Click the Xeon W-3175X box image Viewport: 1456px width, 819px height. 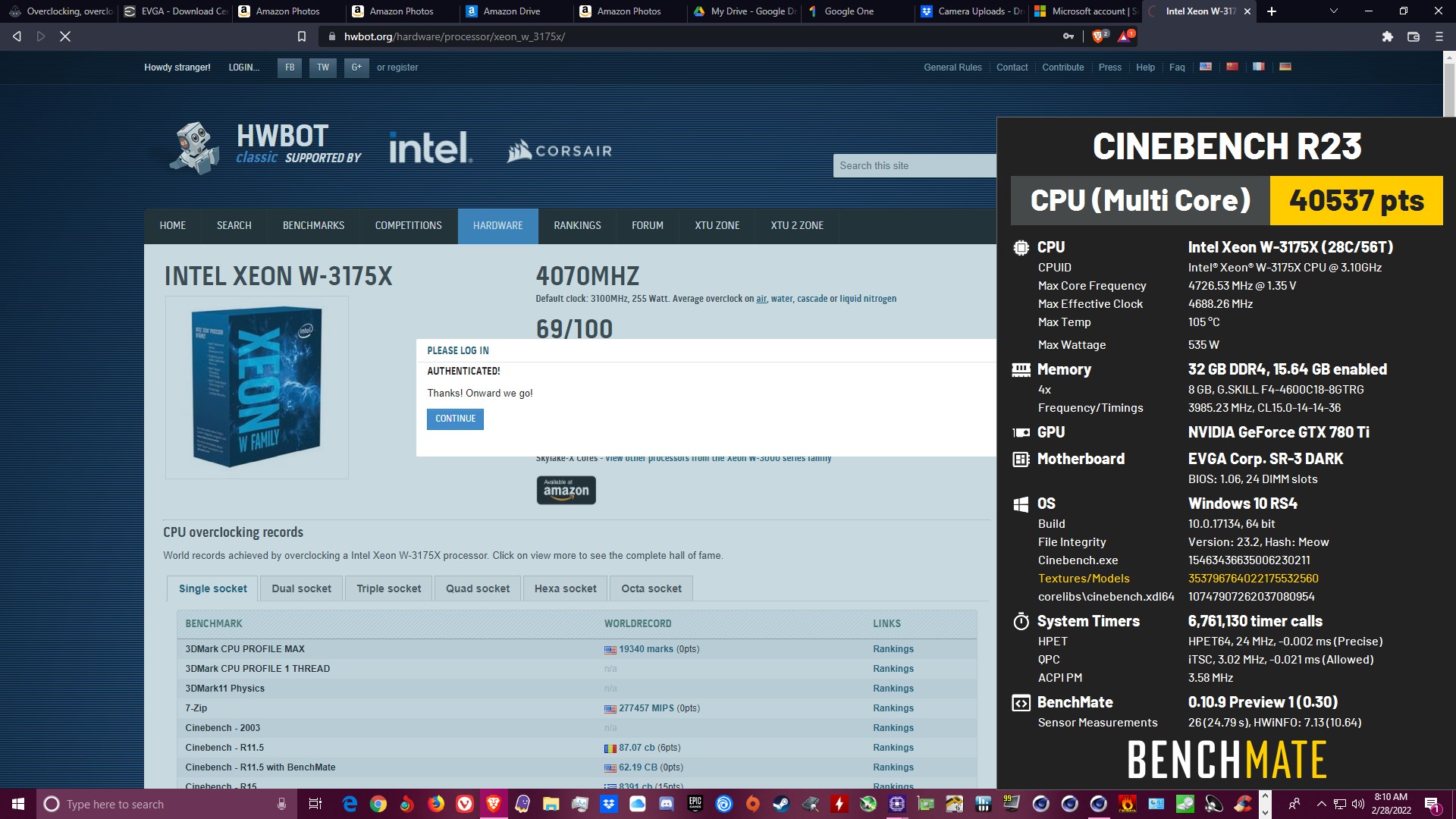tap(257, 388)
